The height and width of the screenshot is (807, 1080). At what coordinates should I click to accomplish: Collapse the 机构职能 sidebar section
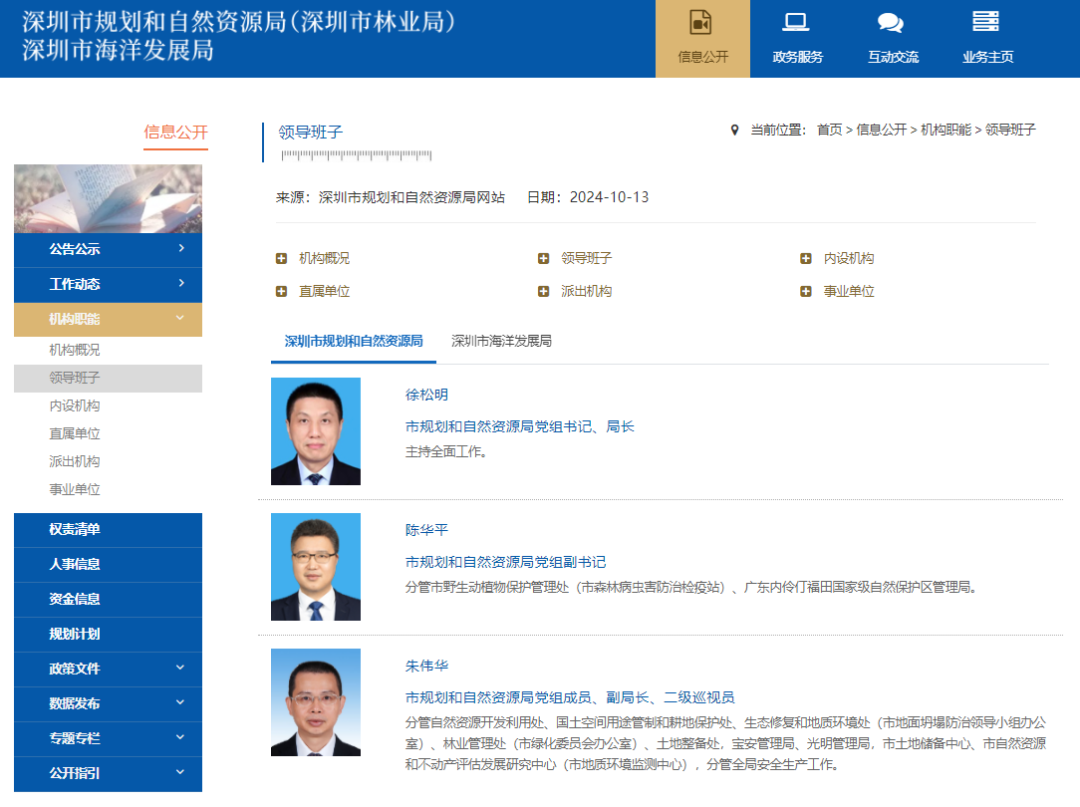181,319
